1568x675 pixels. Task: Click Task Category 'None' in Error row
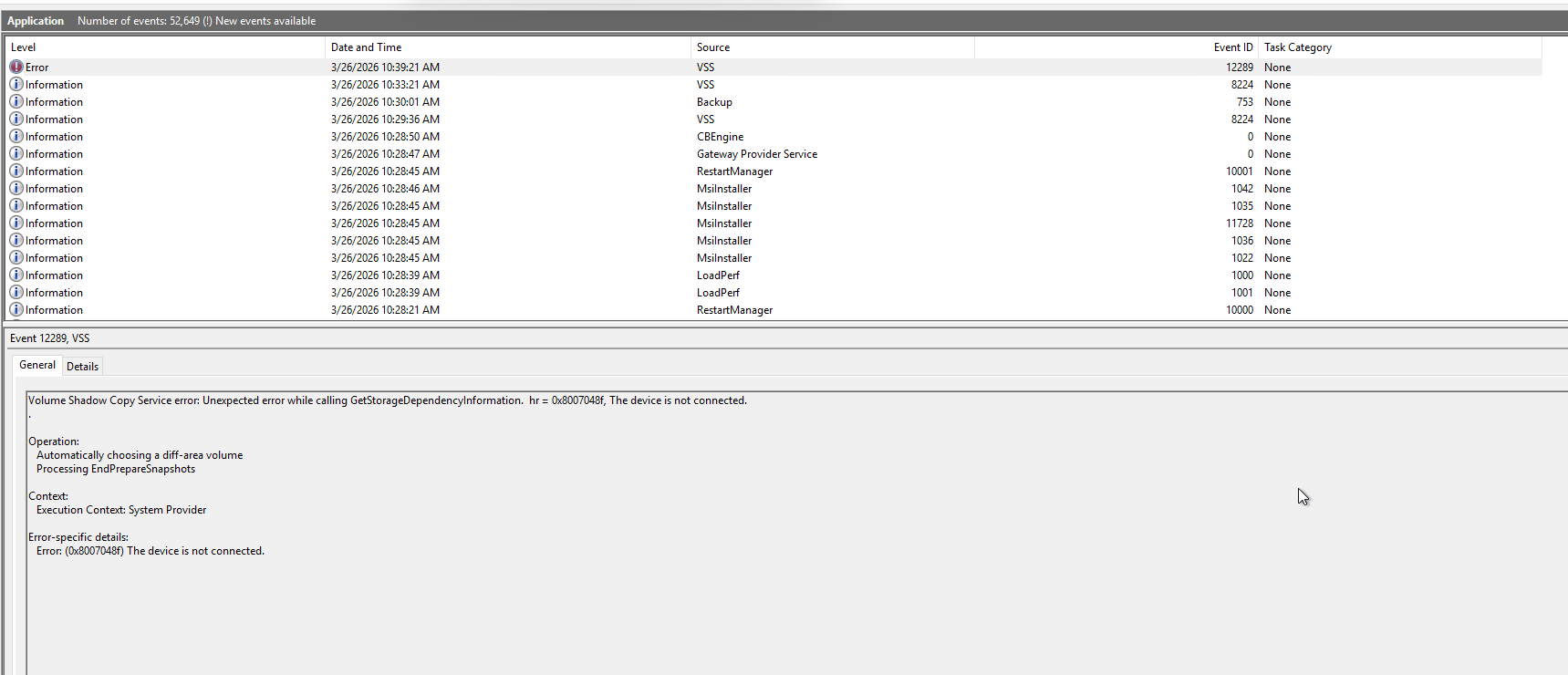[1277, 67]
